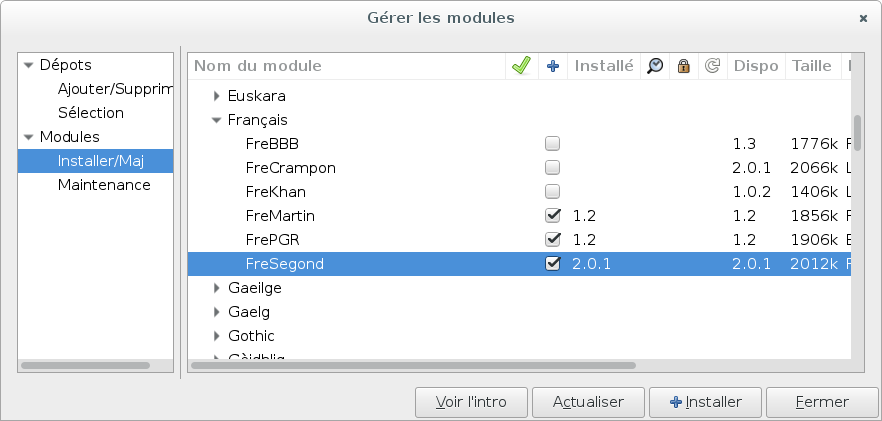The width and height of the screenshot is (882, 421).
Task: Close the Gérer les modules dialog
Action: click(x=863, y=19)
